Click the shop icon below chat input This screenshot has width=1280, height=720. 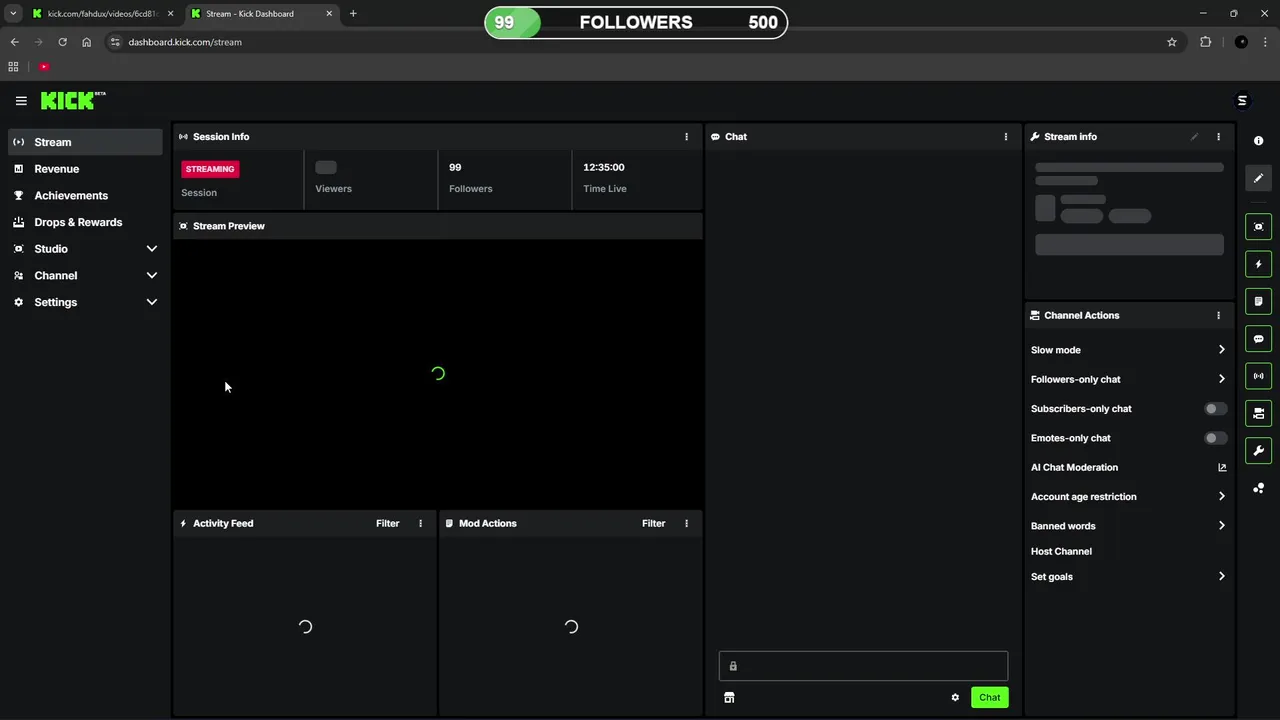(729, 697)
